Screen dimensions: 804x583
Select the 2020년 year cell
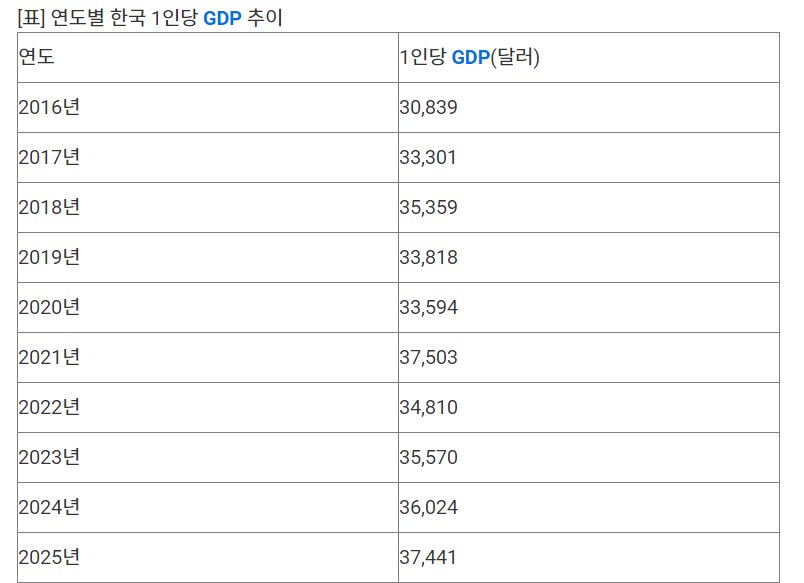(x=208, y=308)
